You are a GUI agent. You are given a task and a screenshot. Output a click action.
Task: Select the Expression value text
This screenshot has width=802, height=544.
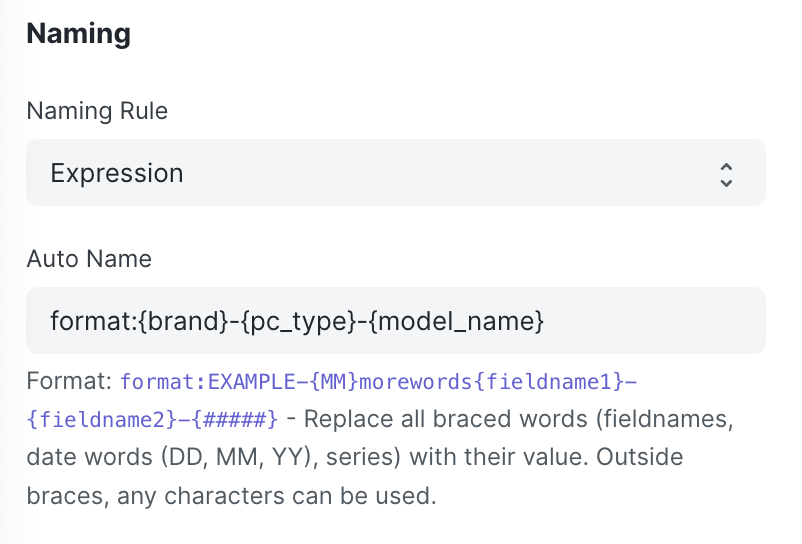(117, 173)
